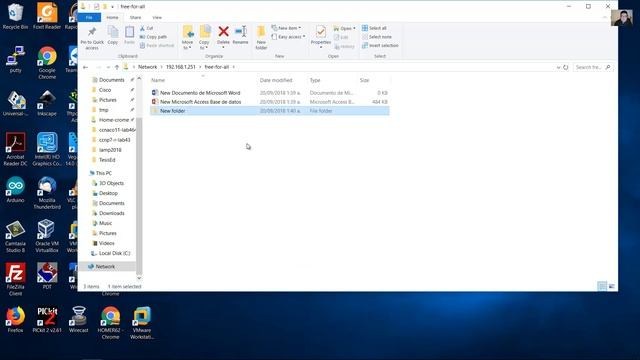The width and height of the screenshot is (640, 360).
Task: Click Select none
Action: coord(377,37)
